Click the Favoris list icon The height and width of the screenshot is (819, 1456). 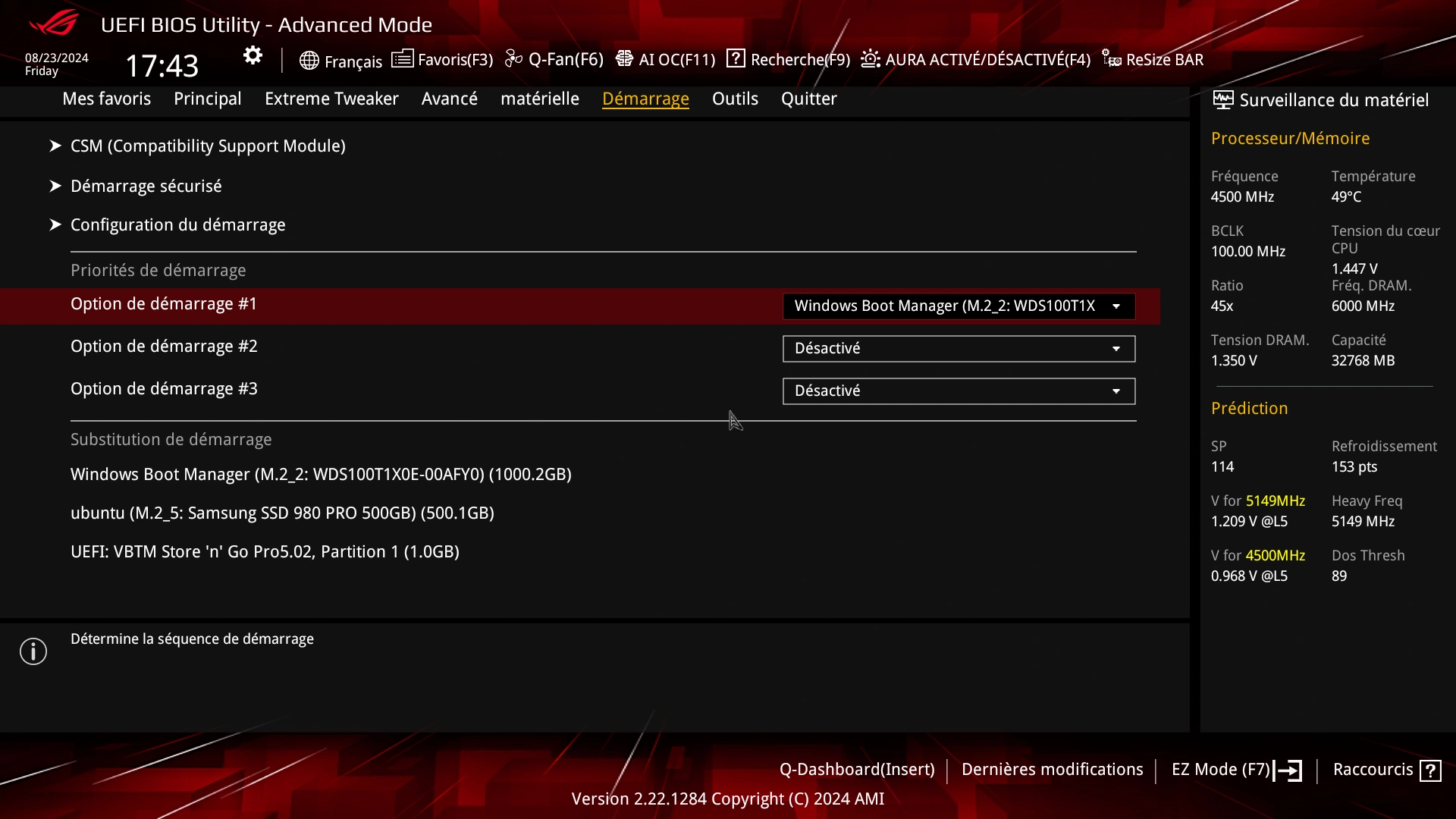(x=402, y=58)
